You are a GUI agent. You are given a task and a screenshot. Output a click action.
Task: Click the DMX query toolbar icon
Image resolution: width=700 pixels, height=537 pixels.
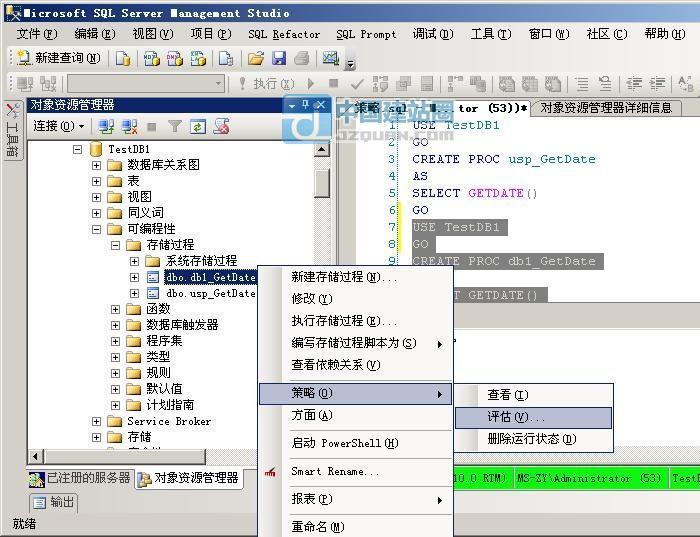point(175,58)
